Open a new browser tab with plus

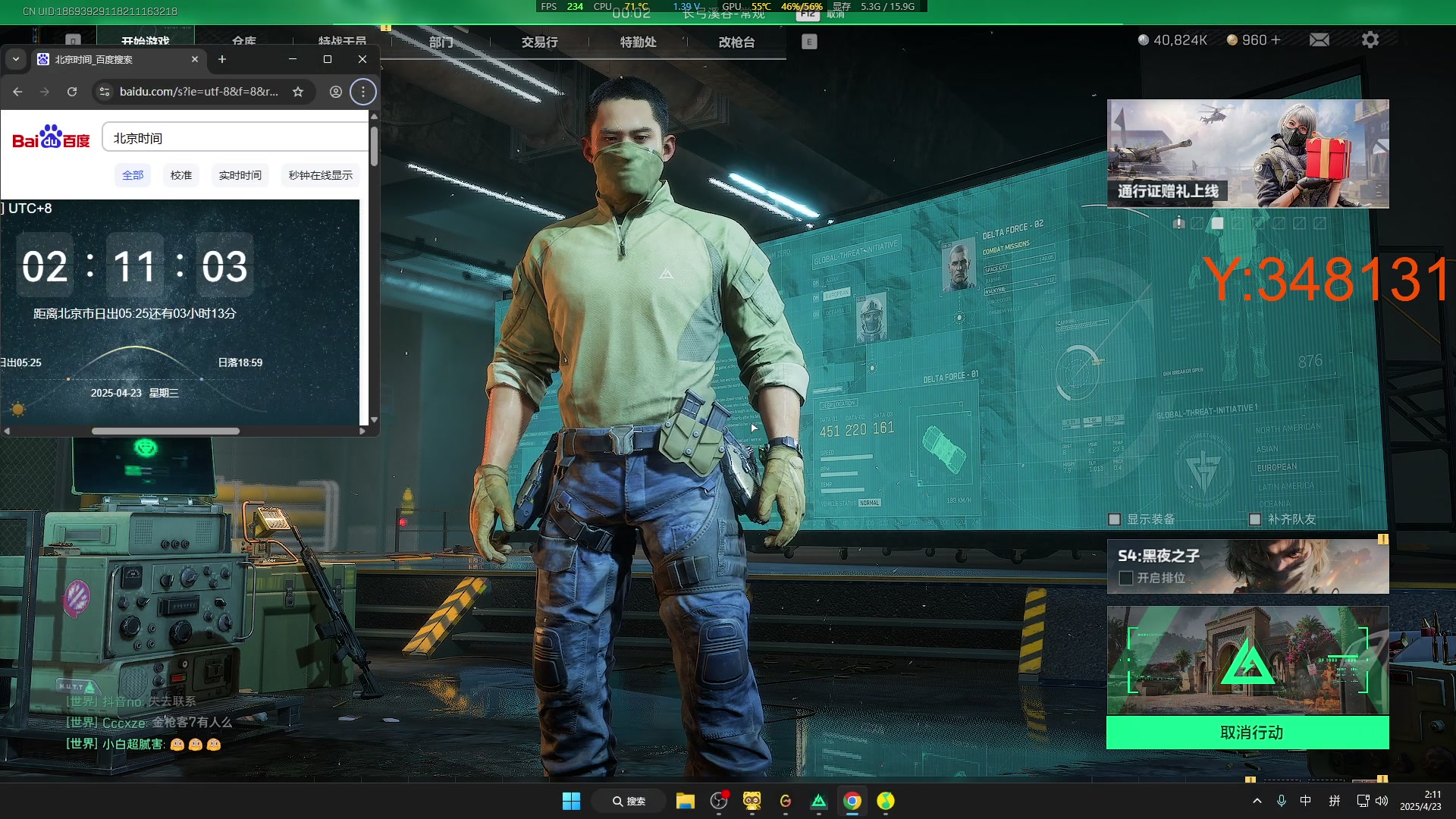(x=222, y=59)
